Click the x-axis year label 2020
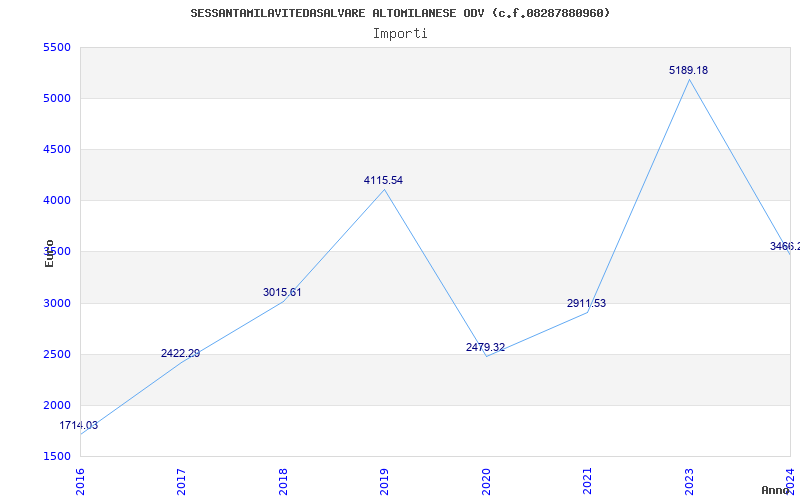The width and height of the screenshot is (800, 500). coord(486,482)
